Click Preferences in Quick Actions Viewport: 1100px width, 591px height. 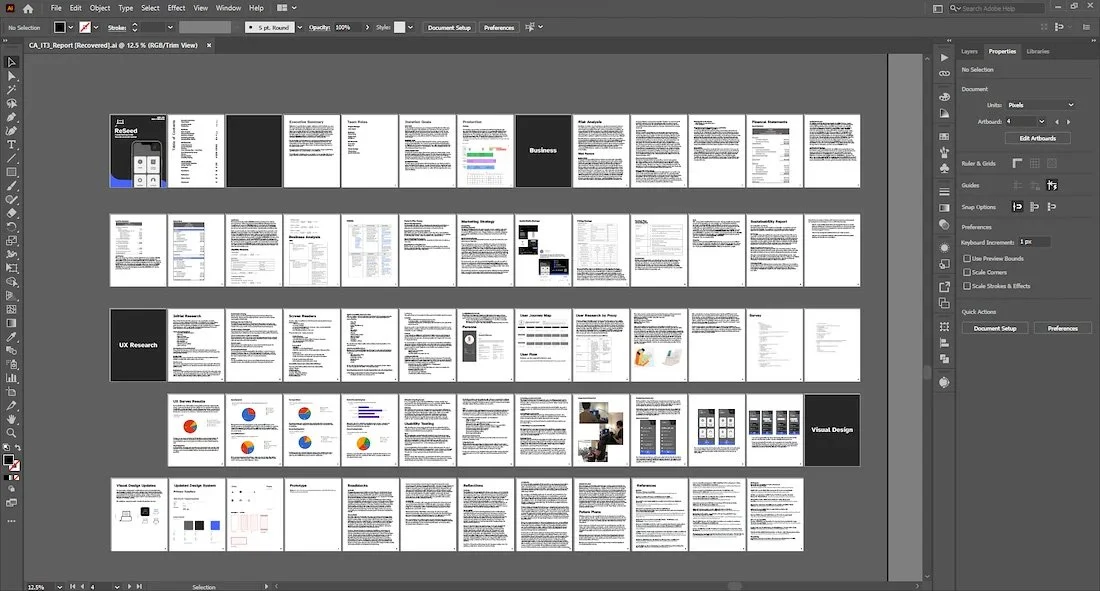point(1062,328)
